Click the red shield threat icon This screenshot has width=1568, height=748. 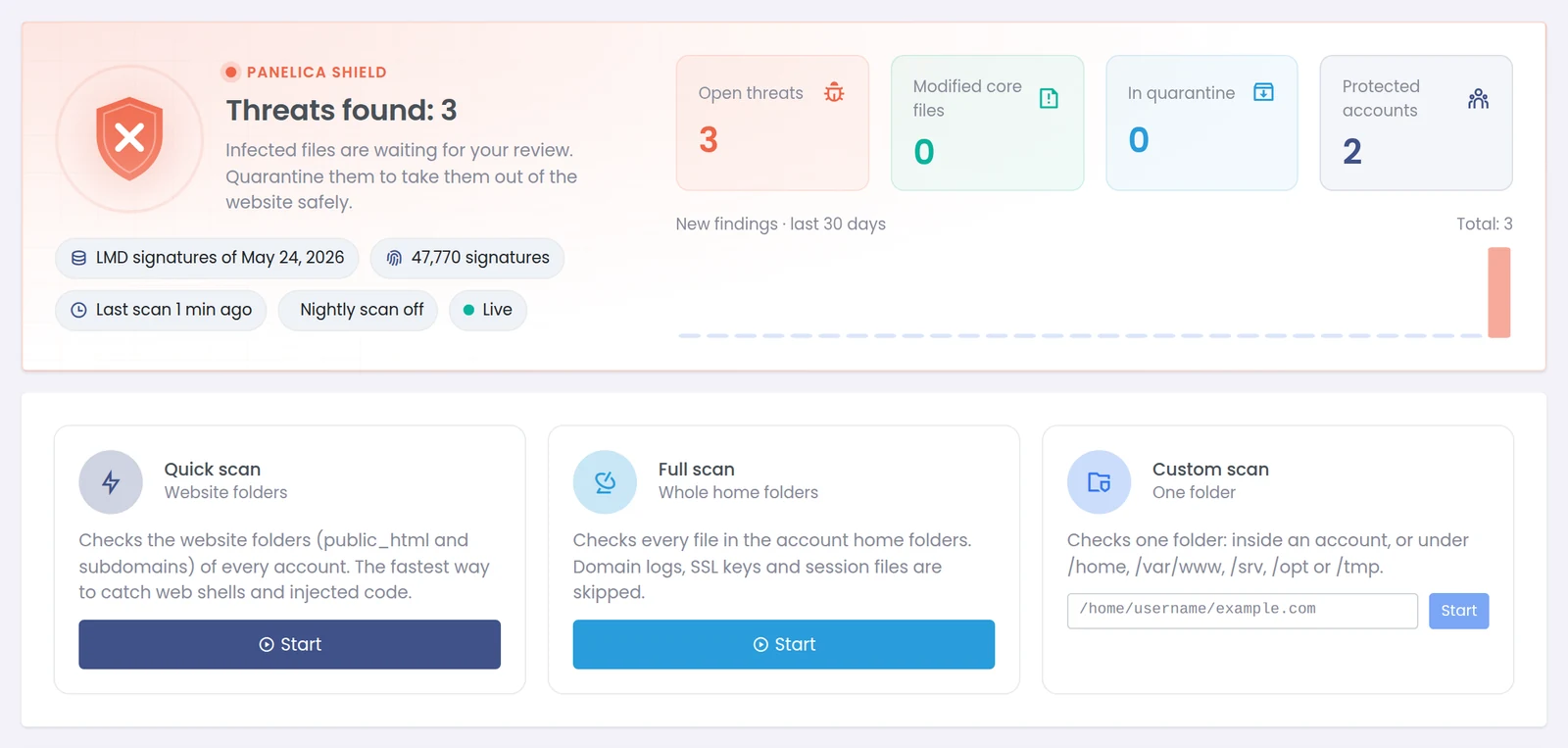pos(129,138)
